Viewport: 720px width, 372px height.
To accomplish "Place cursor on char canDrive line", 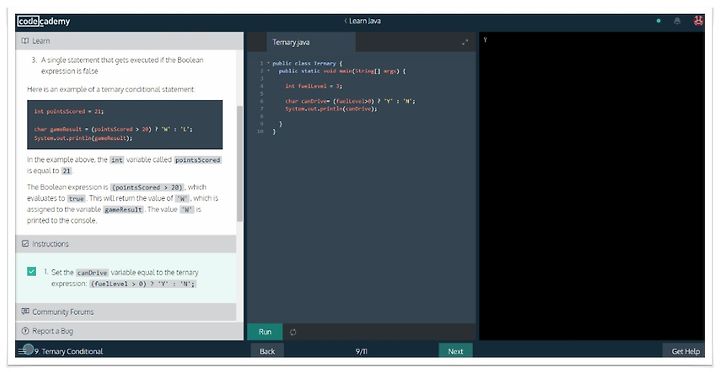I will point(350,101).
